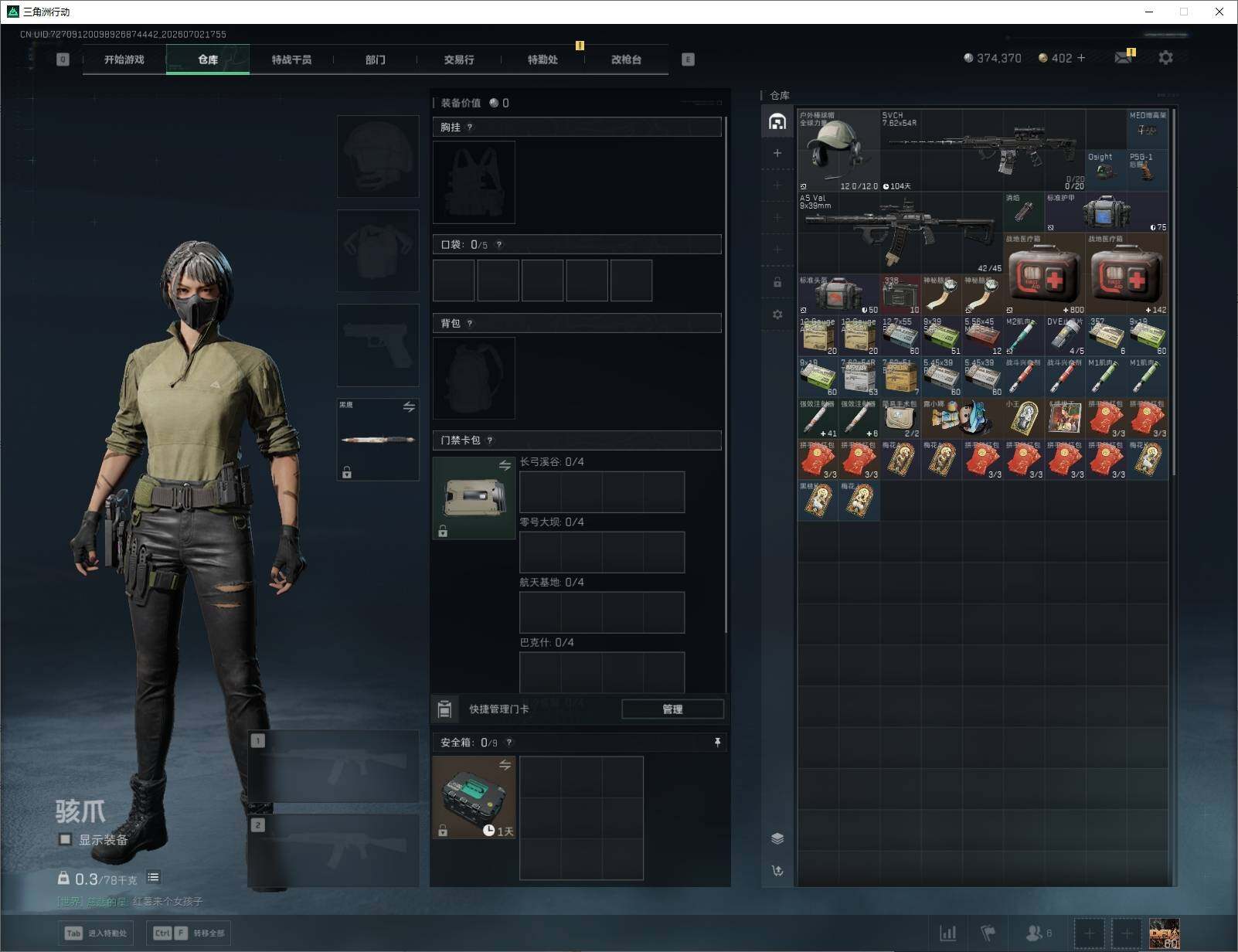This screenshot has width=1238, height=952.
Task: Open the 部门 tab
Action: pyautogui.click(x=375, y=59)
